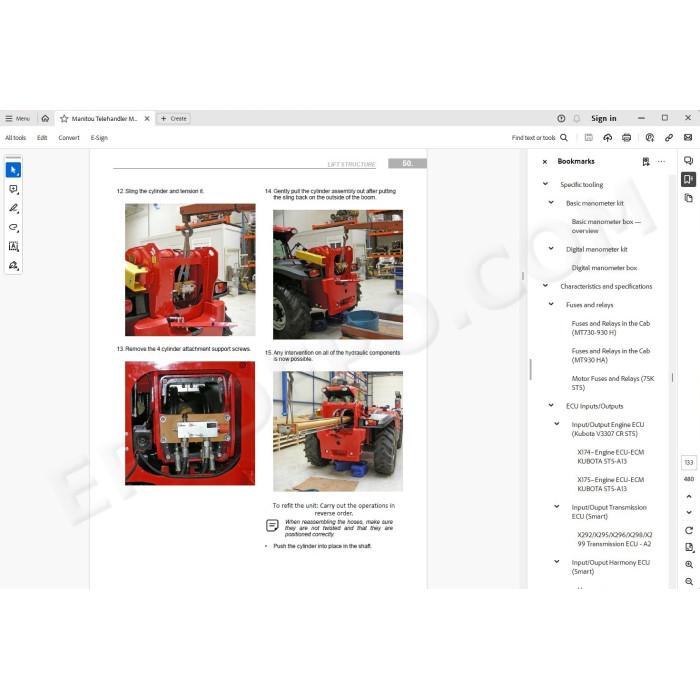Click the current page number 133 field
Screen dimensions: 700x700
tap(689, 462)
